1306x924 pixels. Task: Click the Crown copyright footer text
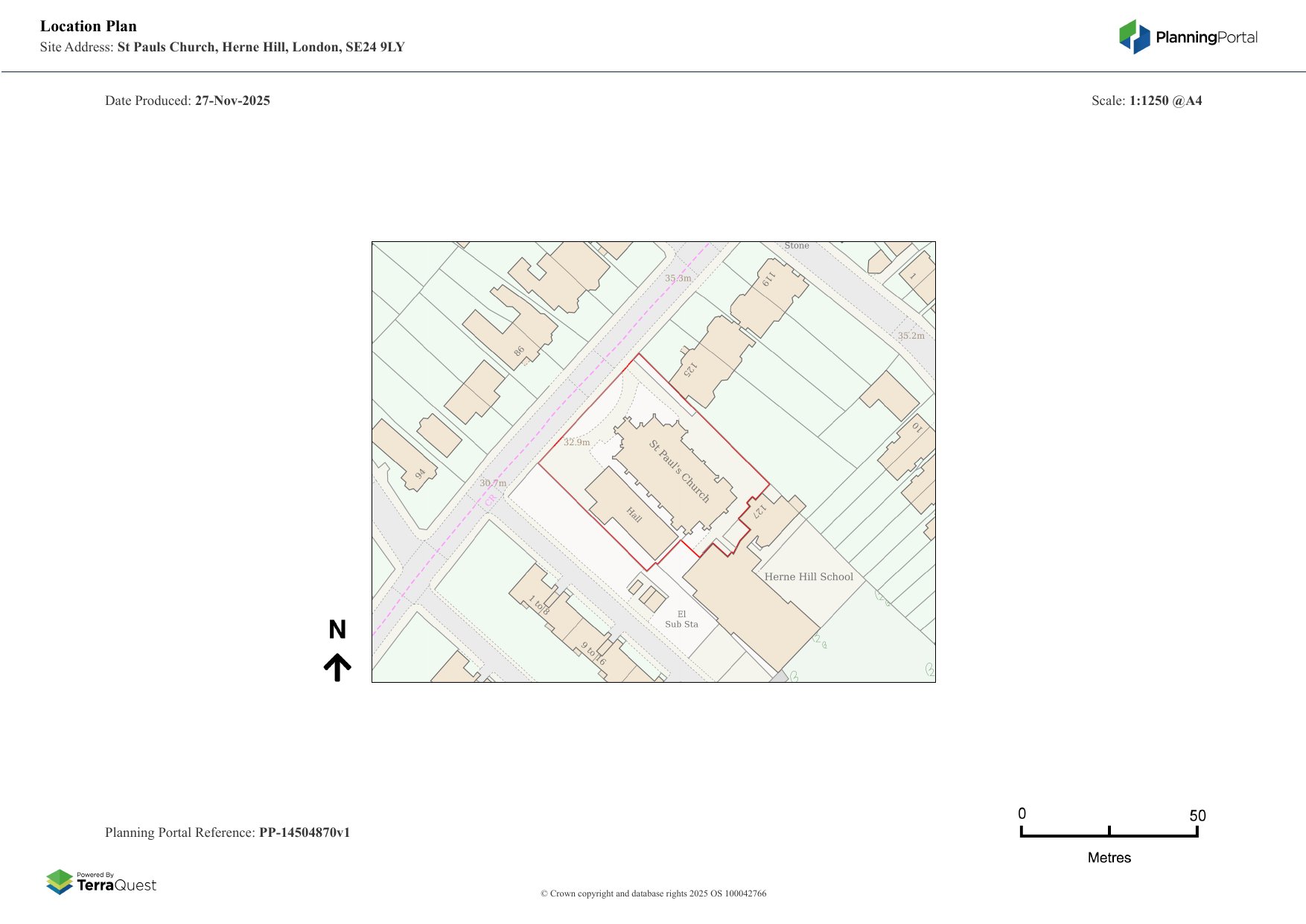click(x=653, y=892)
